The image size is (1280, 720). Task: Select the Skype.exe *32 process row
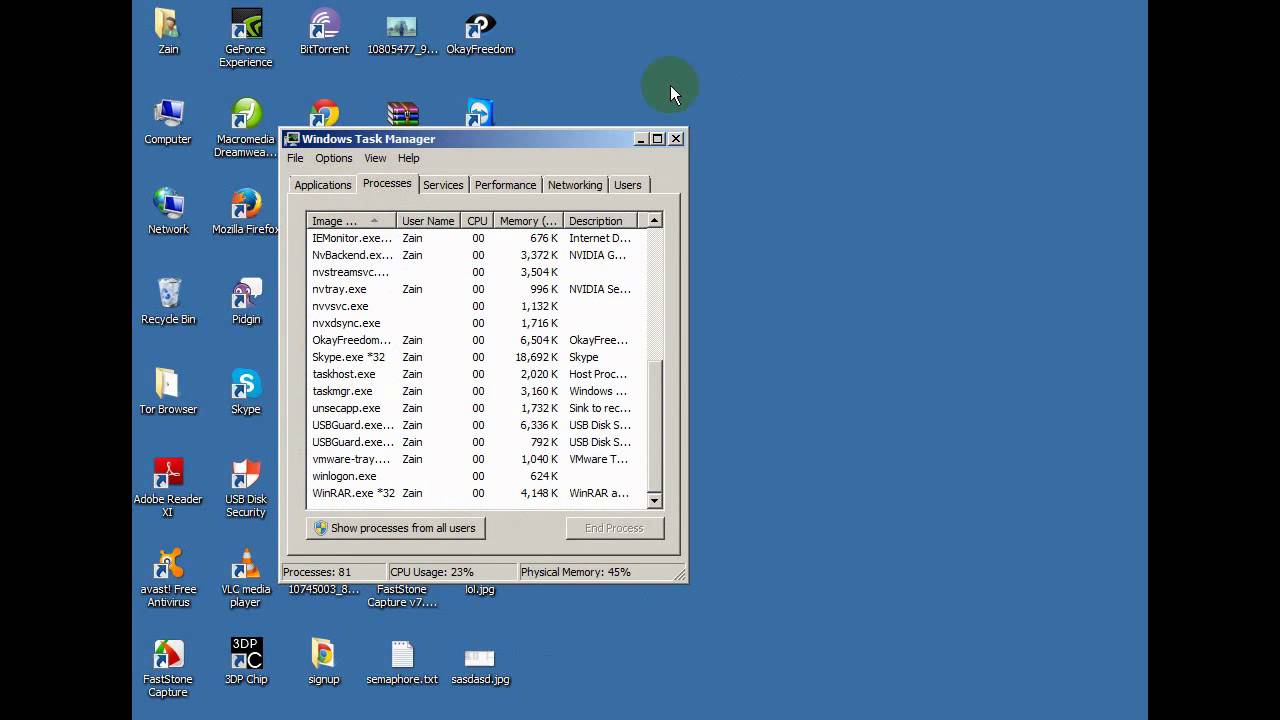coord(477,357)
